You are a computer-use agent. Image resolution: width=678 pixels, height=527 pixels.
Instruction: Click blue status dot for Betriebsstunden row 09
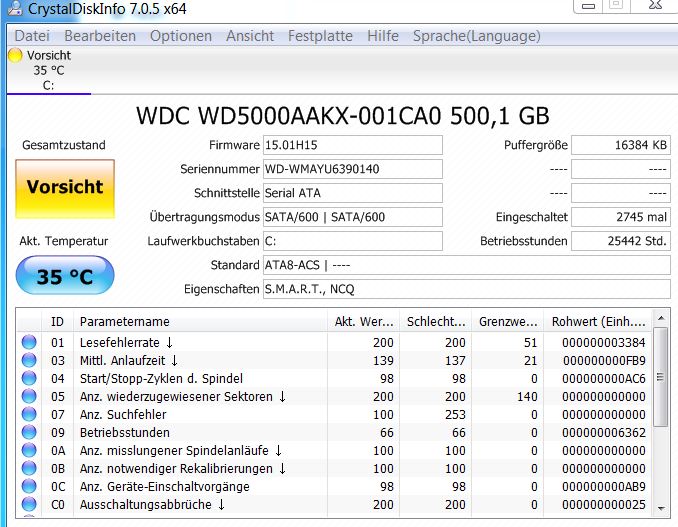pos(29,432)
